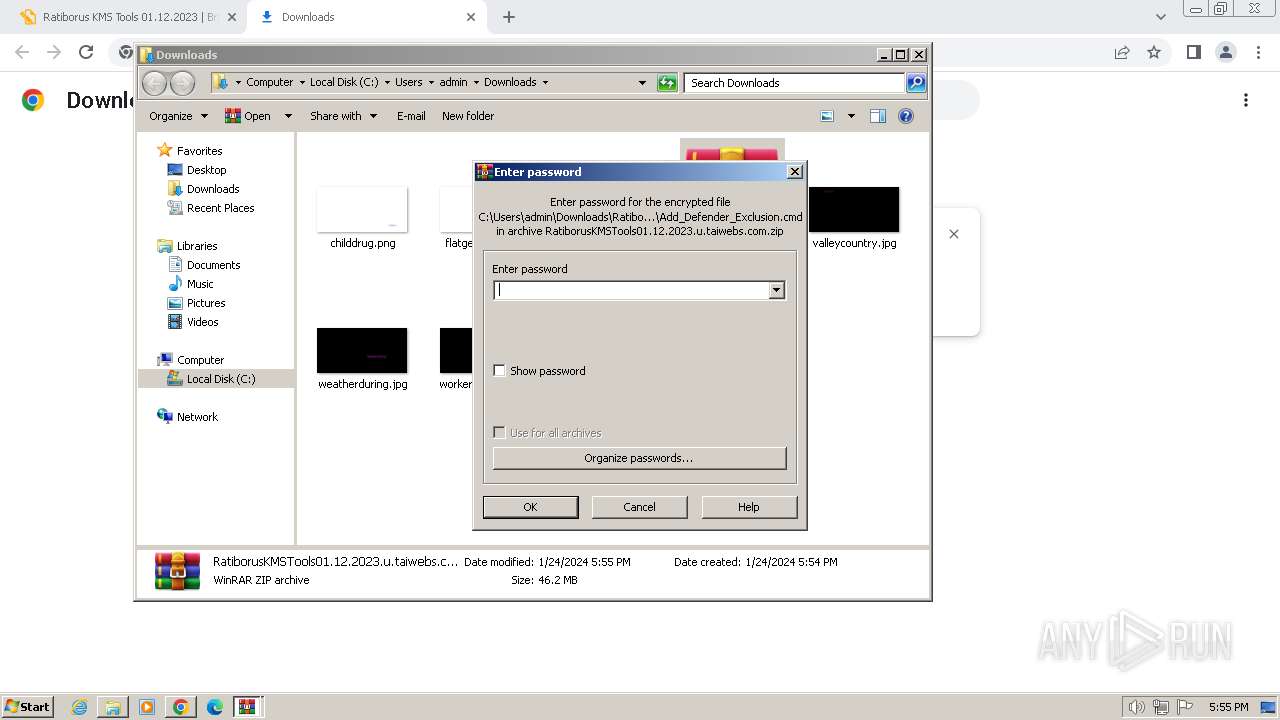
Task: Toggle the preview pane icon
Action: [878, 116]
